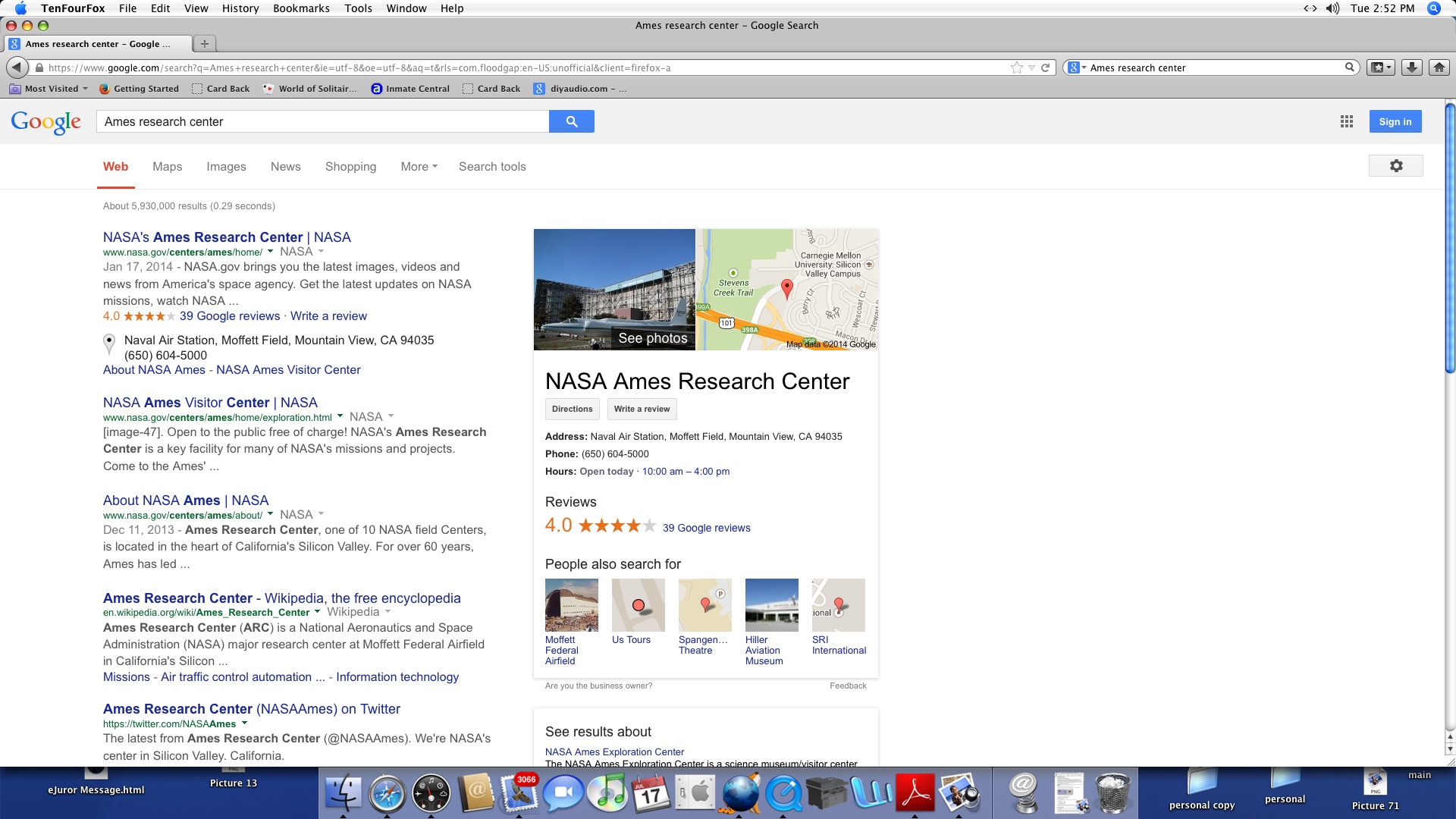Open the Inmate Central bookmark
This screenshot has width=1456, height=819.
[410, 89]
